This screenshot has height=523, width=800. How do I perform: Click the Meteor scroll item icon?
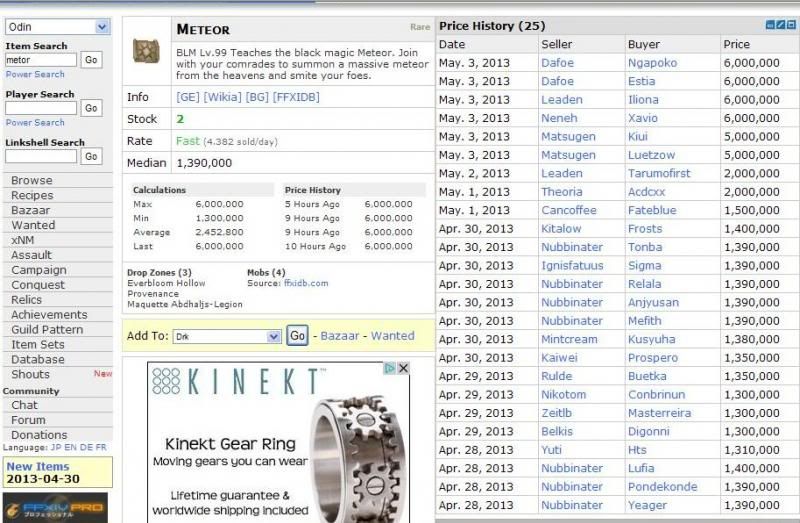coord(147,52)
